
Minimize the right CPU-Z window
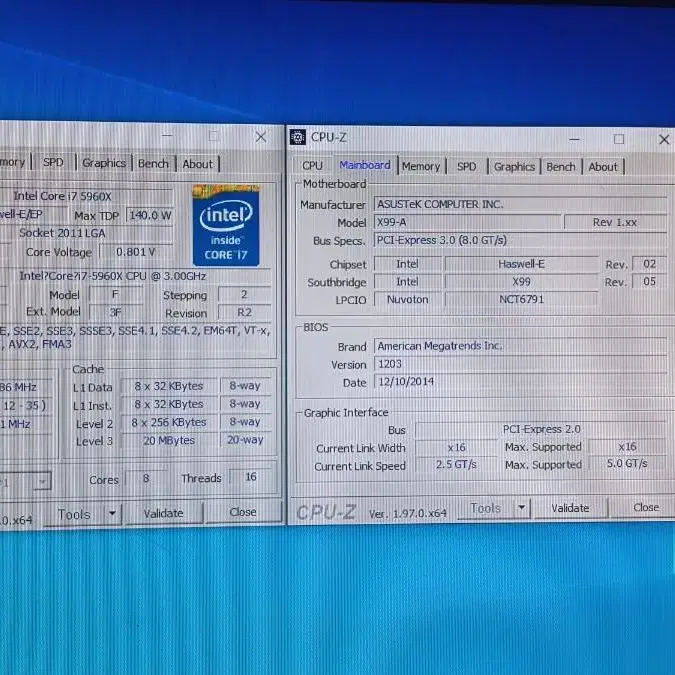pyautogui.click(x=574, y=139)
